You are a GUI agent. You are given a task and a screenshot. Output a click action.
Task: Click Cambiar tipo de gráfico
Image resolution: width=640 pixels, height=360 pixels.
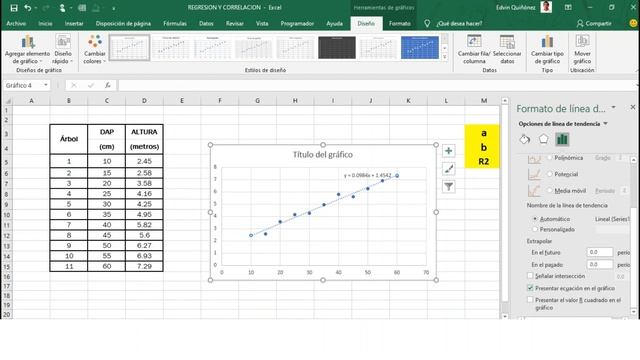tap(547, 49)
